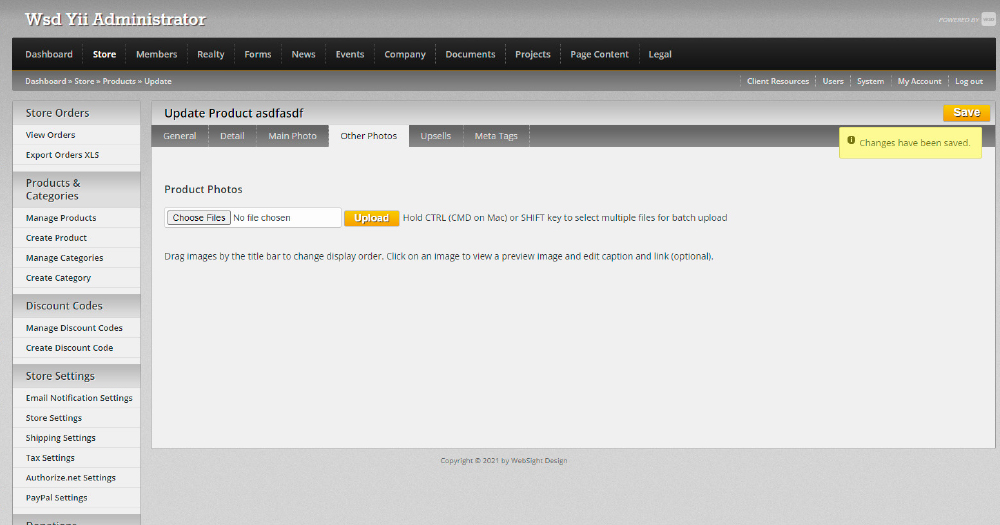Screen dimensions: 1000x525
Task: Go to the Legal section
Action: tap(660, 54)
